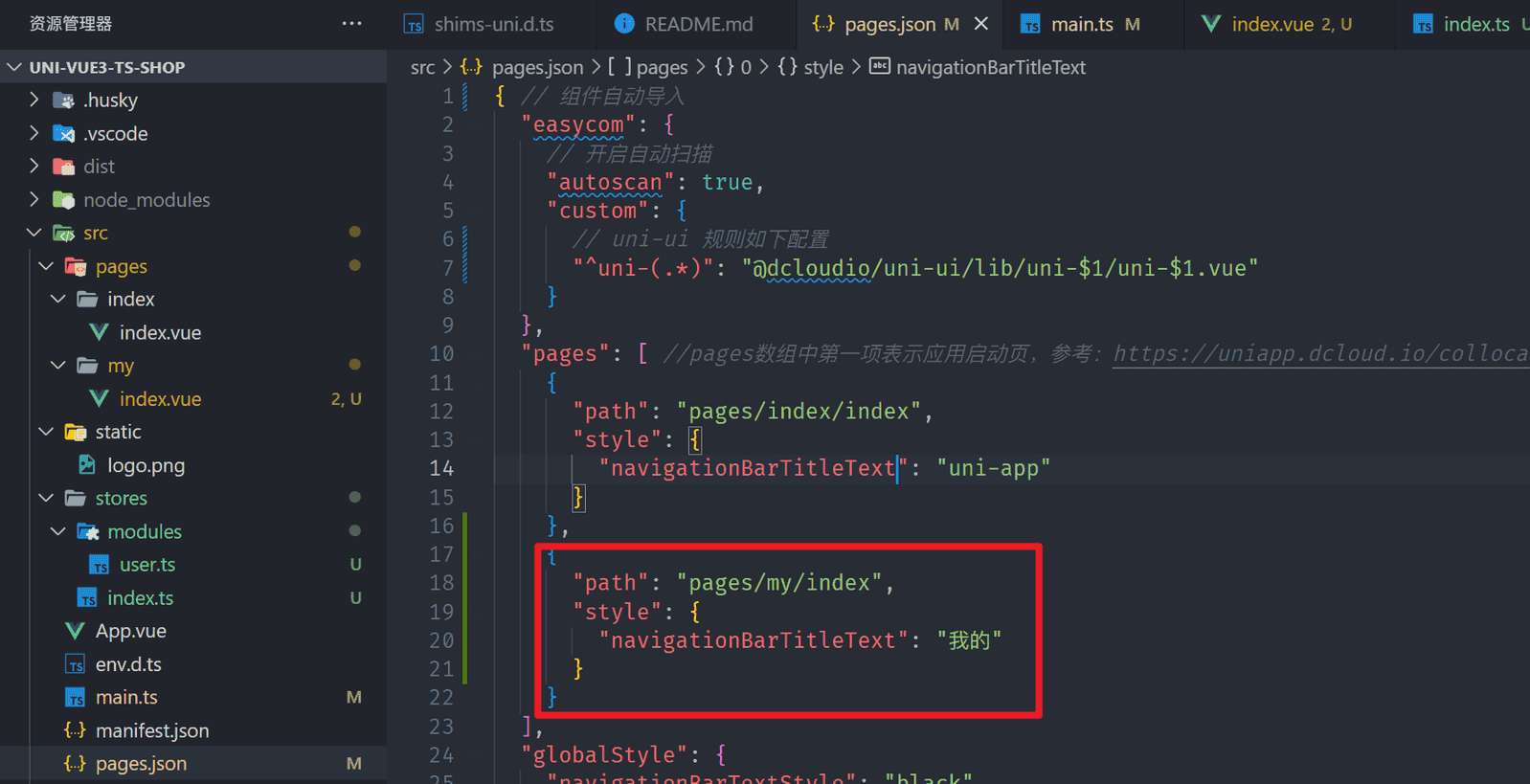Screen dimensions: 1530x784
Task: Open the uniapp.dcloud.io link in comment
Action: (1319, 354)
